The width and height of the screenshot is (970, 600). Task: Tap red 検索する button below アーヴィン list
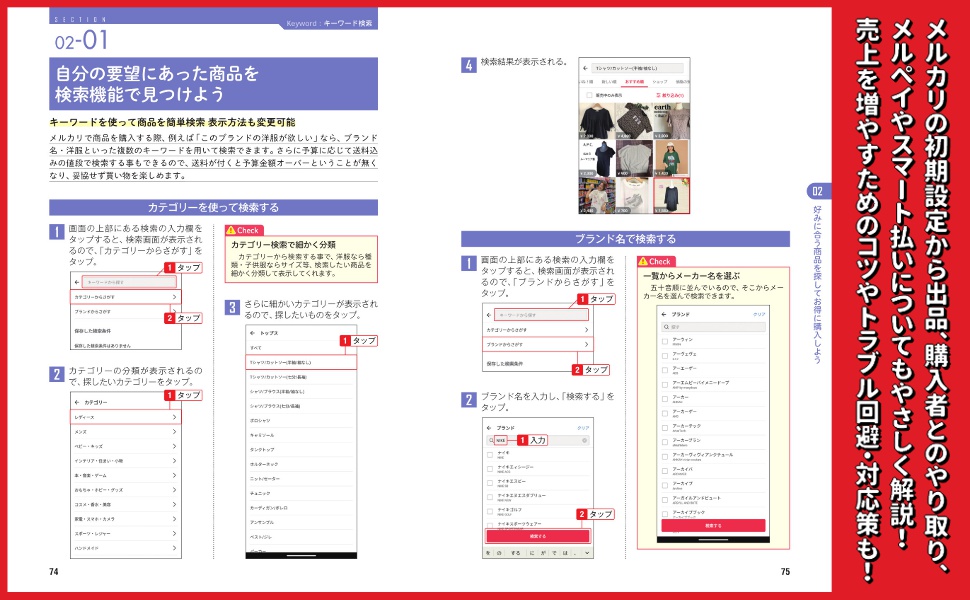[713, 525]
